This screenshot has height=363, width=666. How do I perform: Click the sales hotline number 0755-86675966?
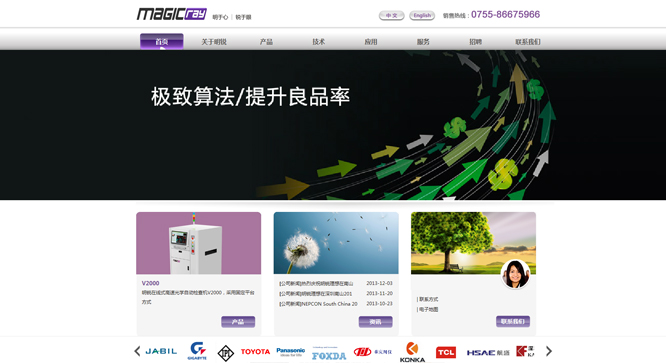click(x=505, y=14)
